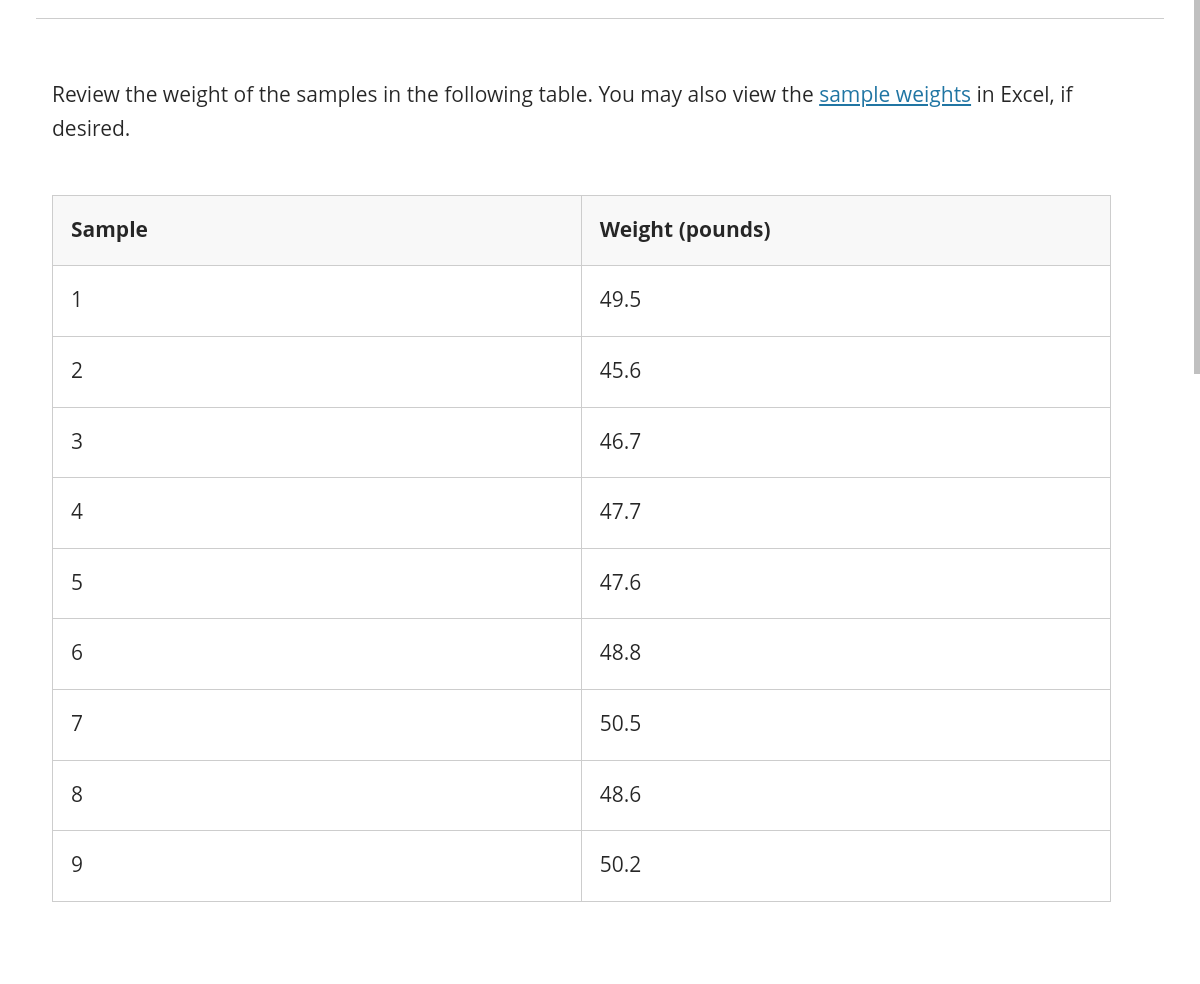Click the 49.5 weight cell

846,301
